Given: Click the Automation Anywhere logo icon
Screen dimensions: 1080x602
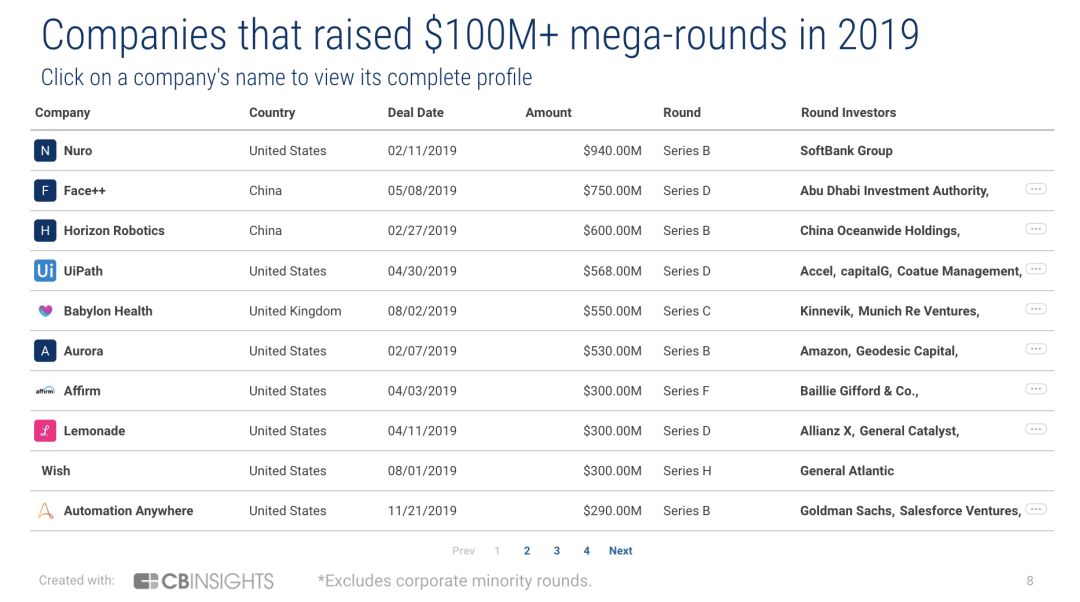Looking at the screenshot, I should (45, 511).
